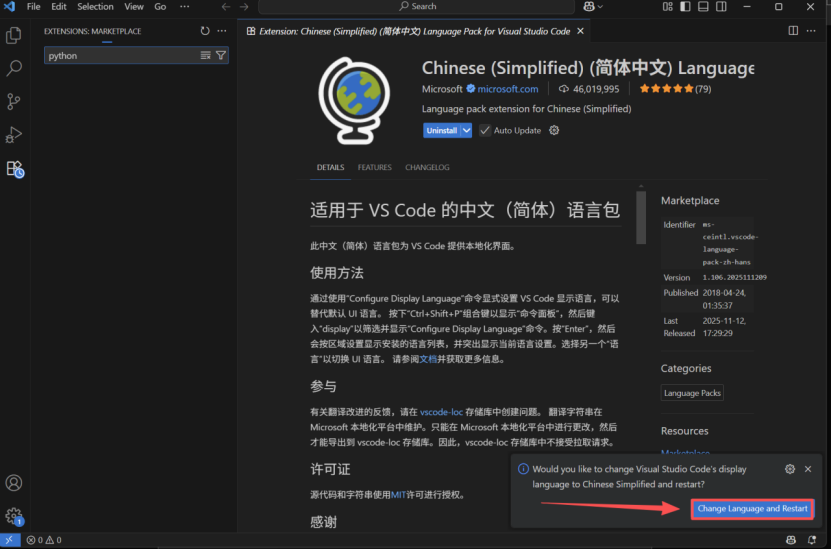
Task: Open the Extensions view icon
Action: pyautogui.click(x=15, y=169)
